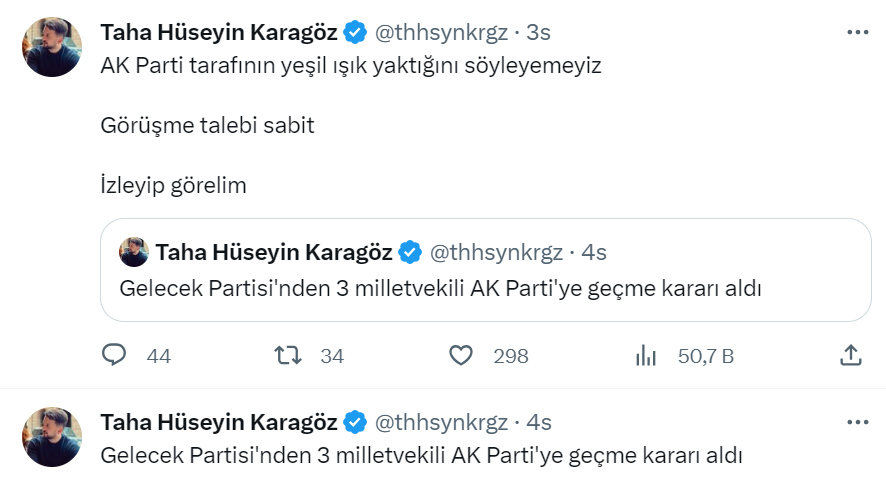Click the small avatar inside the quoted tweet

pyautogui.click(x=134, y=251)
